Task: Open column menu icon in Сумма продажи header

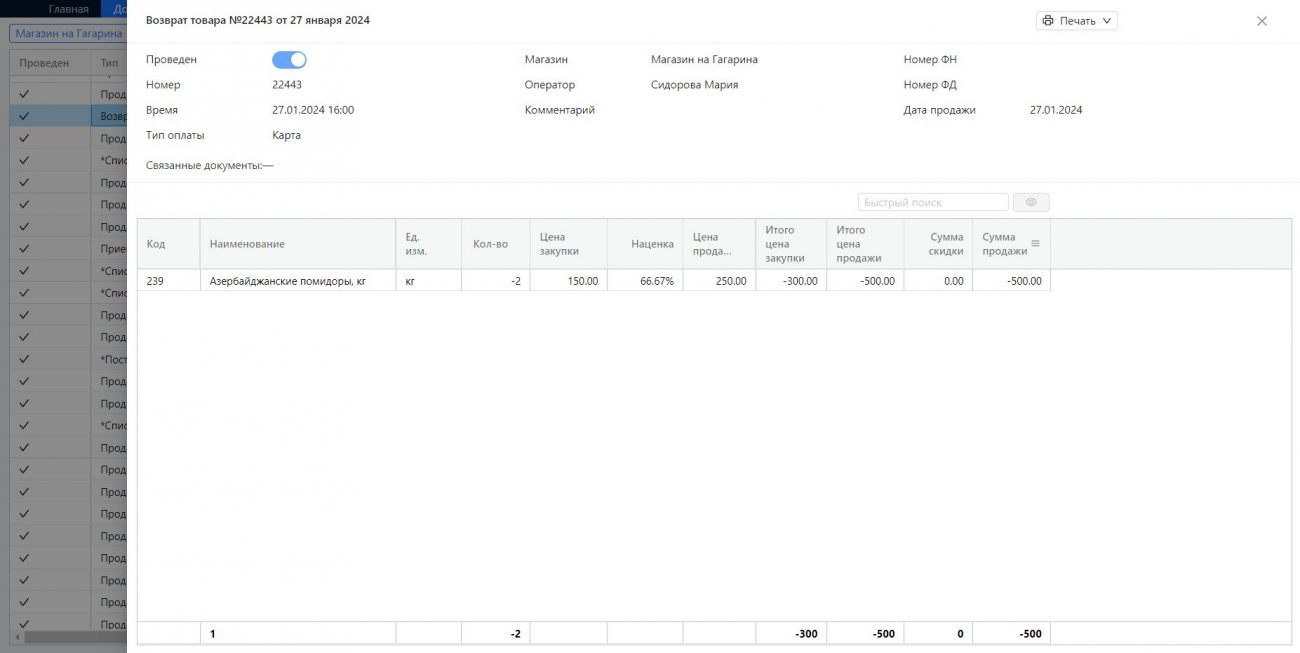Action: pyautogui.click(x=1035, y=244)
